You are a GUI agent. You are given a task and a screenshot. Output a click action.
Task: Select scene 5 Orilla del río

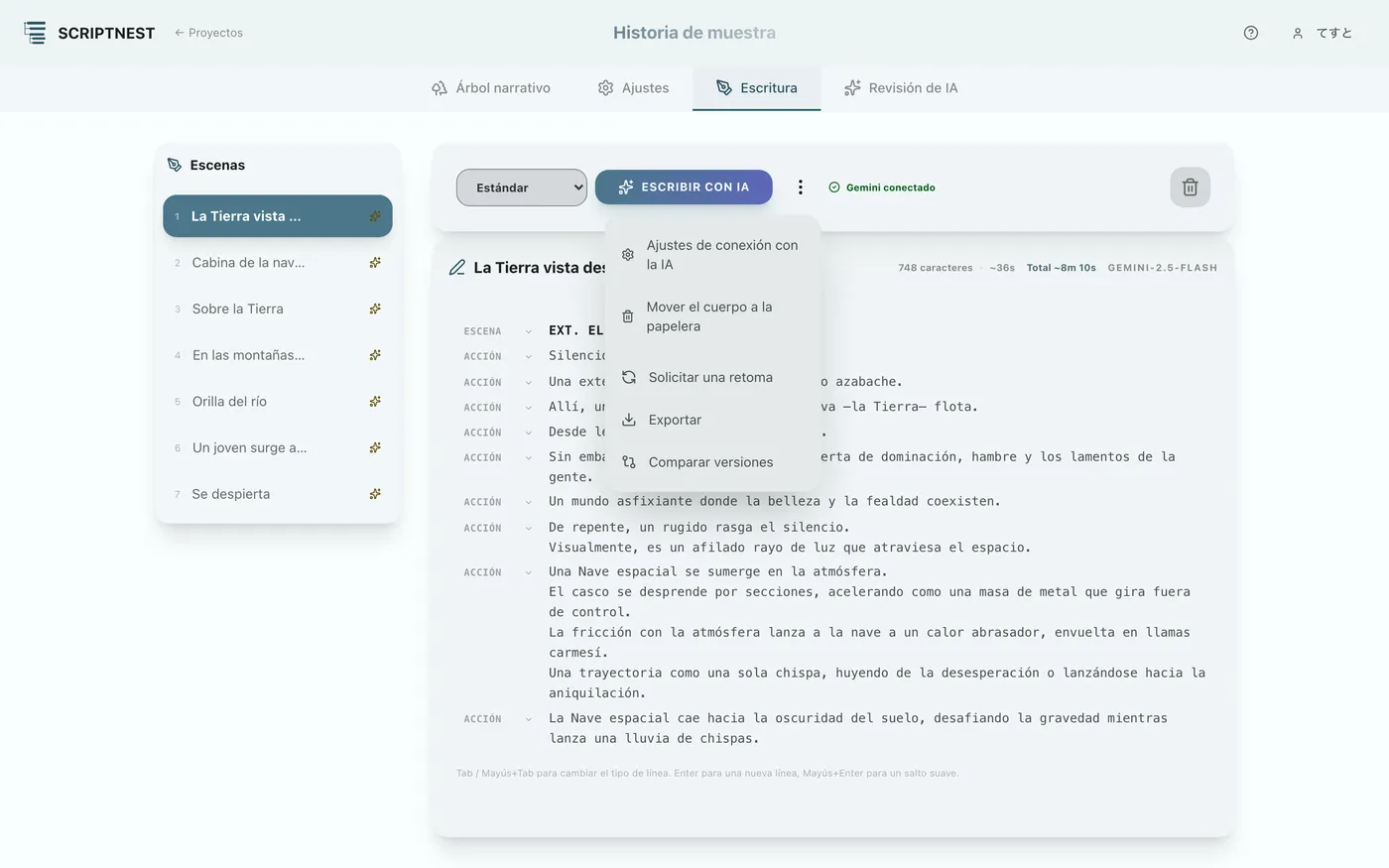[278, 402]
